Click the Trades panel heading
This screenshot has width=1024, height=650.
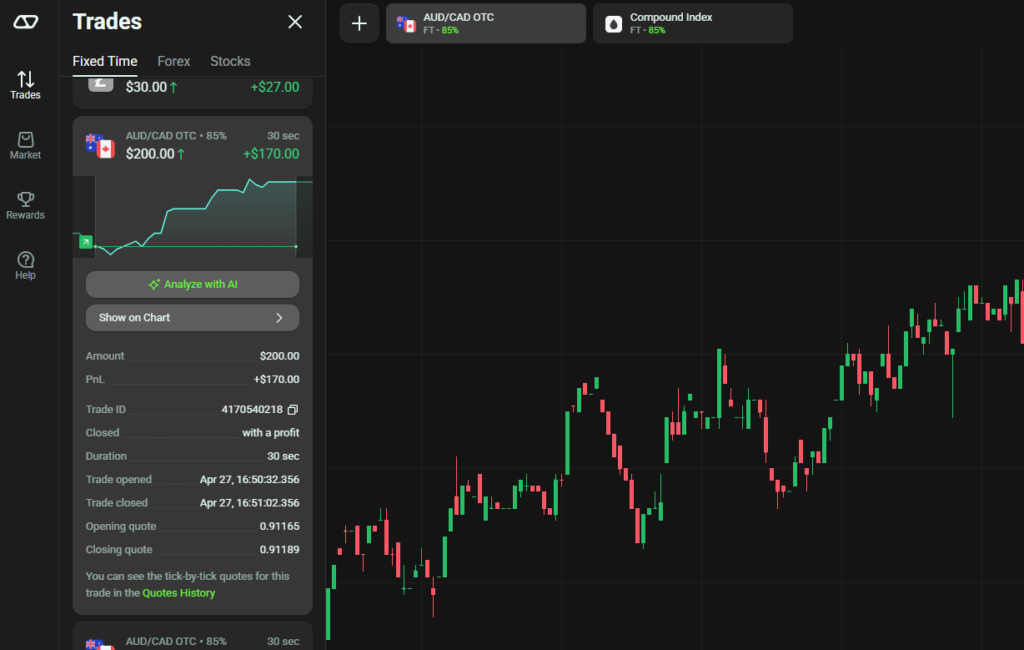click(x=107, y=22)
